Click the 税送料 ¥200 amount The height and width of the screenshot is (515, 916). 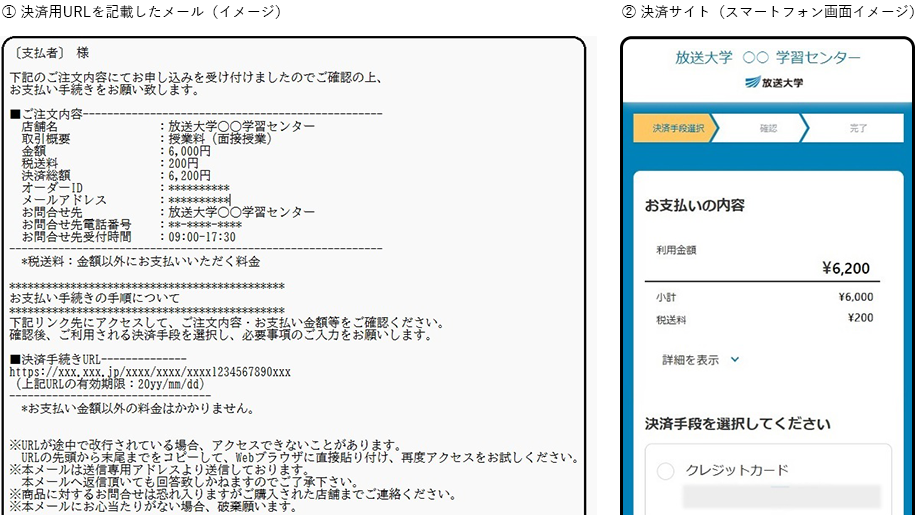[x=859, y=318]
